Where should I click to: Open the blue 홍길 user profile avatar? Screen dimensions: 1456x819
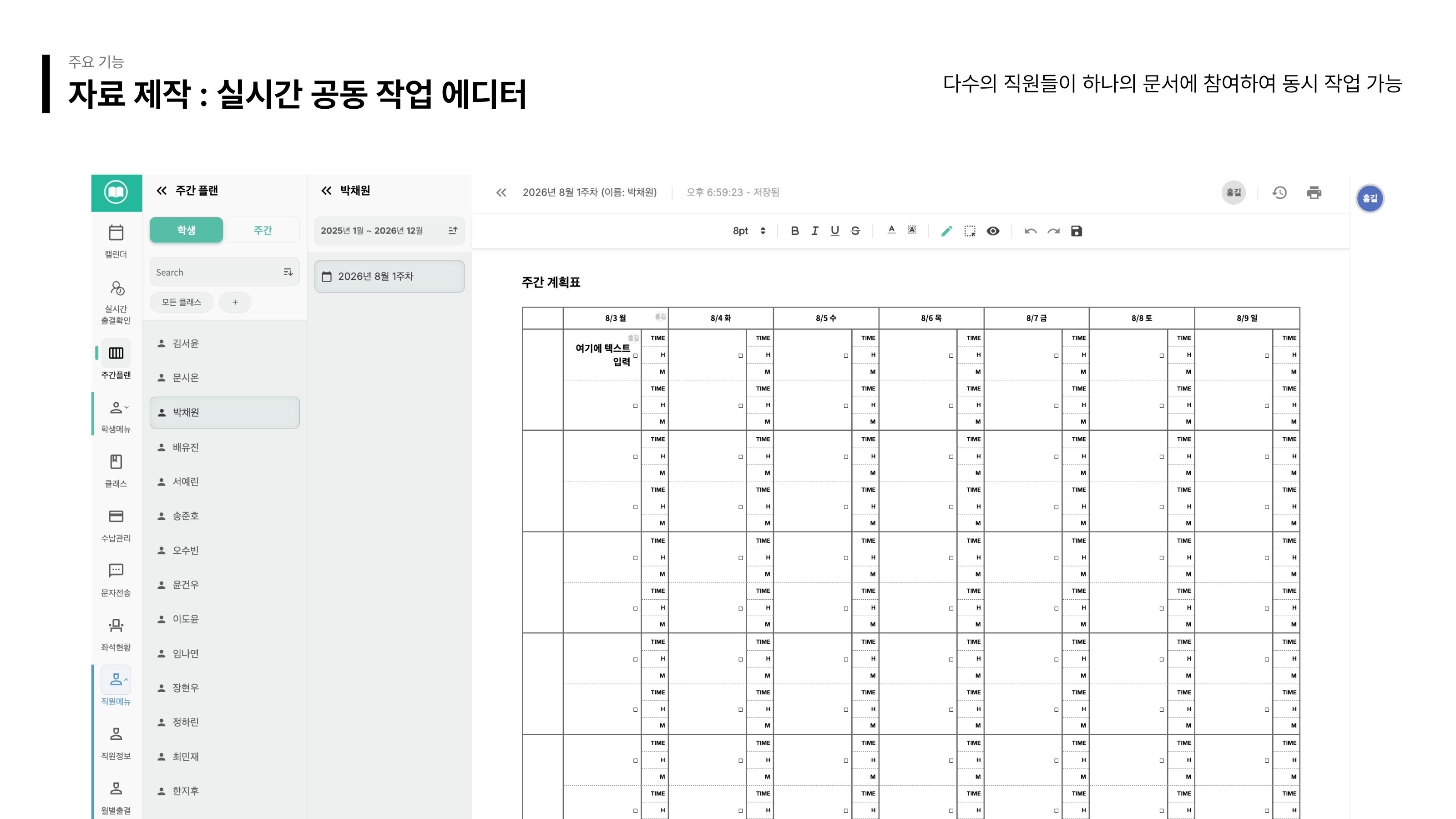1370,198
